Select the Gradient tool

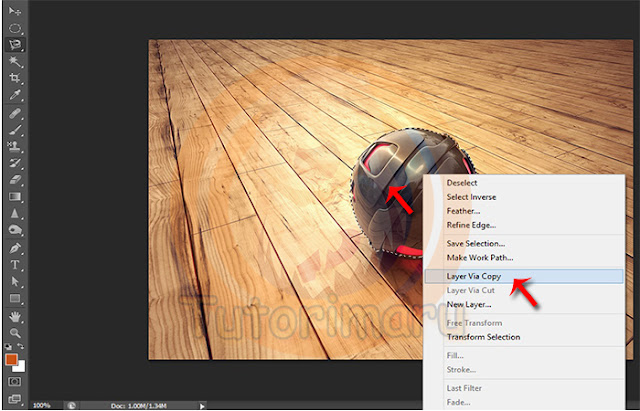coord(15,197)
